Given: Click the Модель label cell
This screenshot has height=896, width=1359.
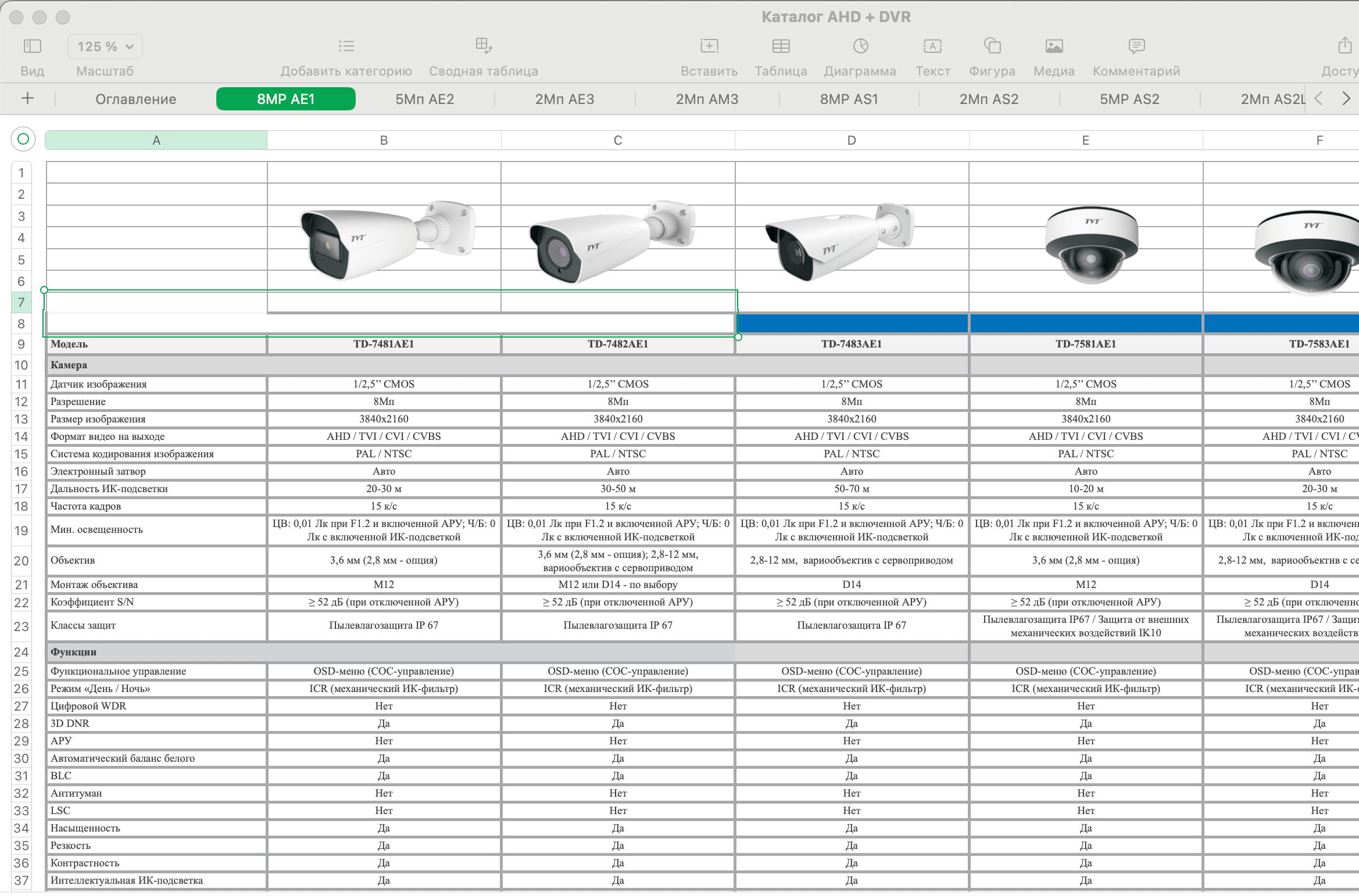Looking at the screenshot, I should [x=156, y=344].
